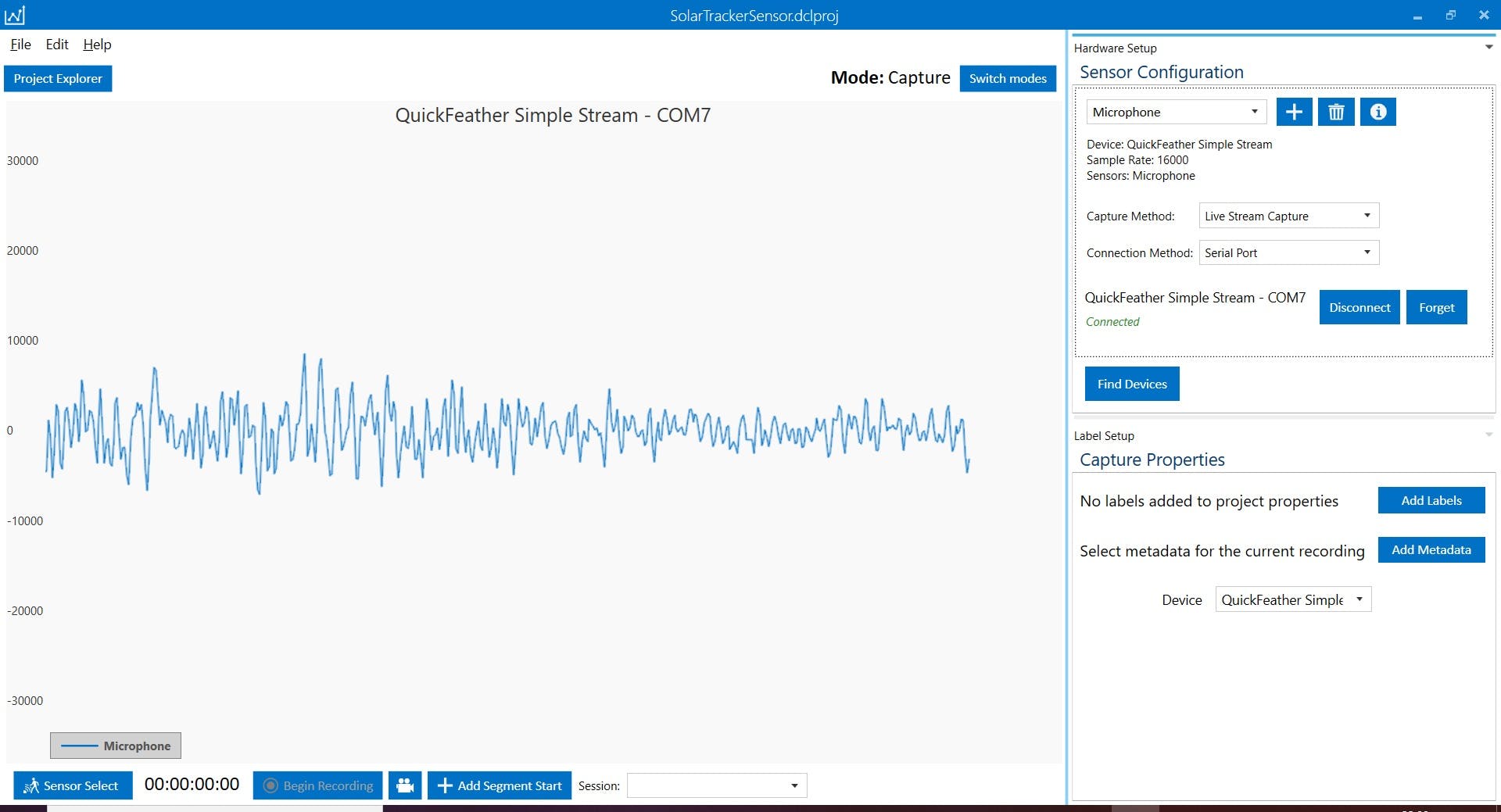Click the app logo icon in title bar
Viewport: 1501px width, 812px height.
(15, 15)
